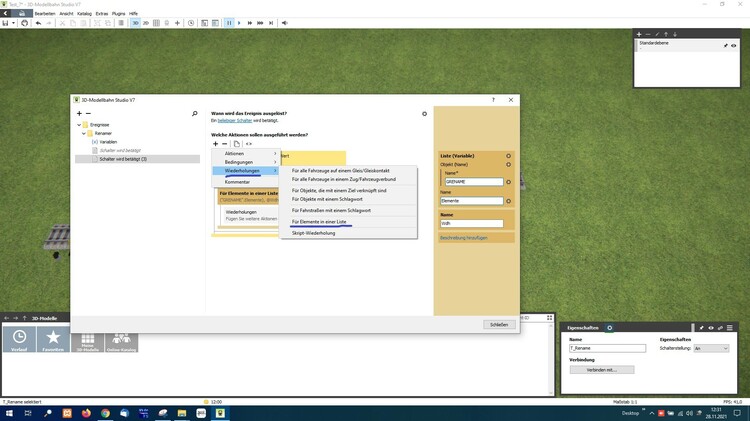
Task: Click the beliebiger Schalter link
Action: tap(235, 121)
